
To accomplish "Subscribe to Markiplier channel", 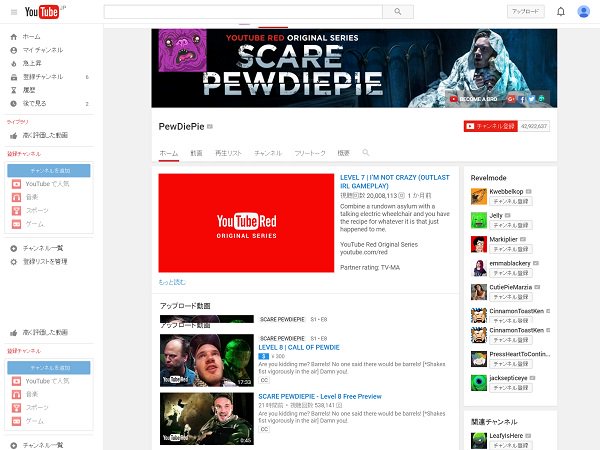I will pyautogui.click(x=511, y=249).
